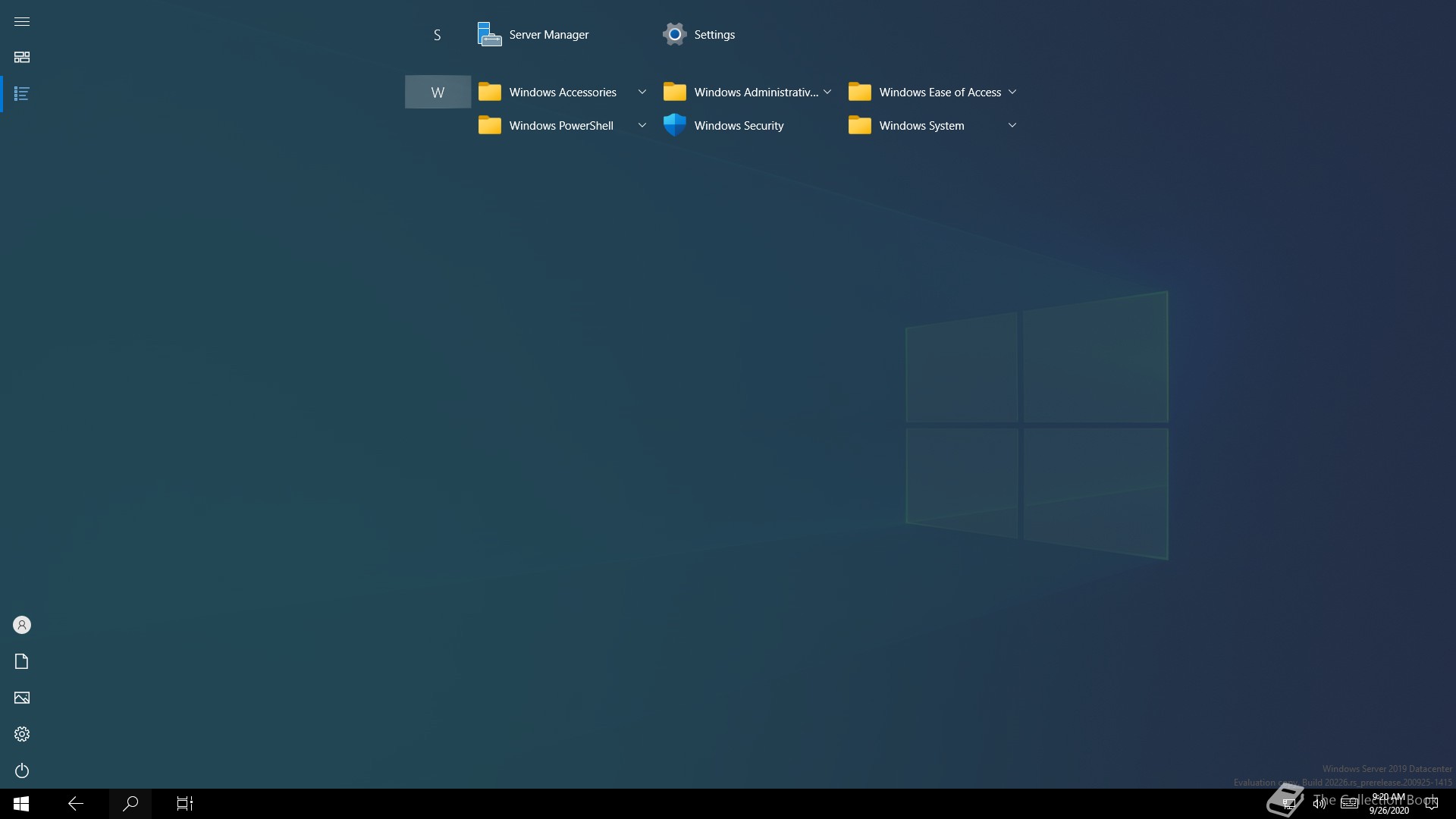Open the volume control tray icon
The image size is (1456, 819).
tap(1319, 804)
